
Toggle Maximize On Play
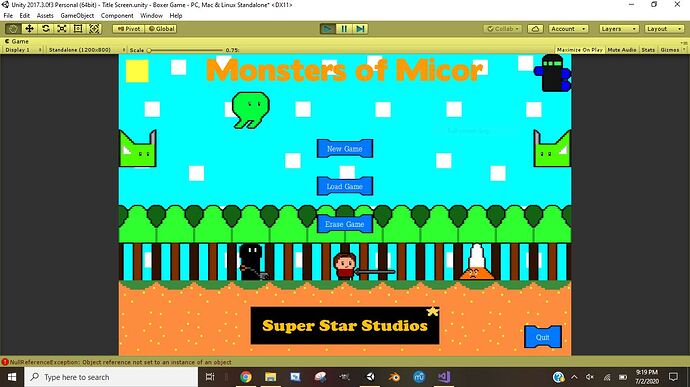click(x=580, y=50)
